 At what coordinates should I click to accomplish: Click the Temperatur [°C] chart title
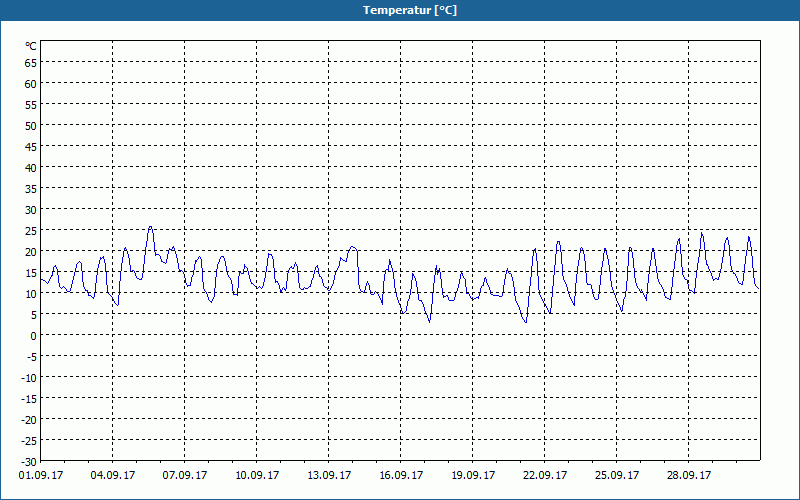(410, 10)
